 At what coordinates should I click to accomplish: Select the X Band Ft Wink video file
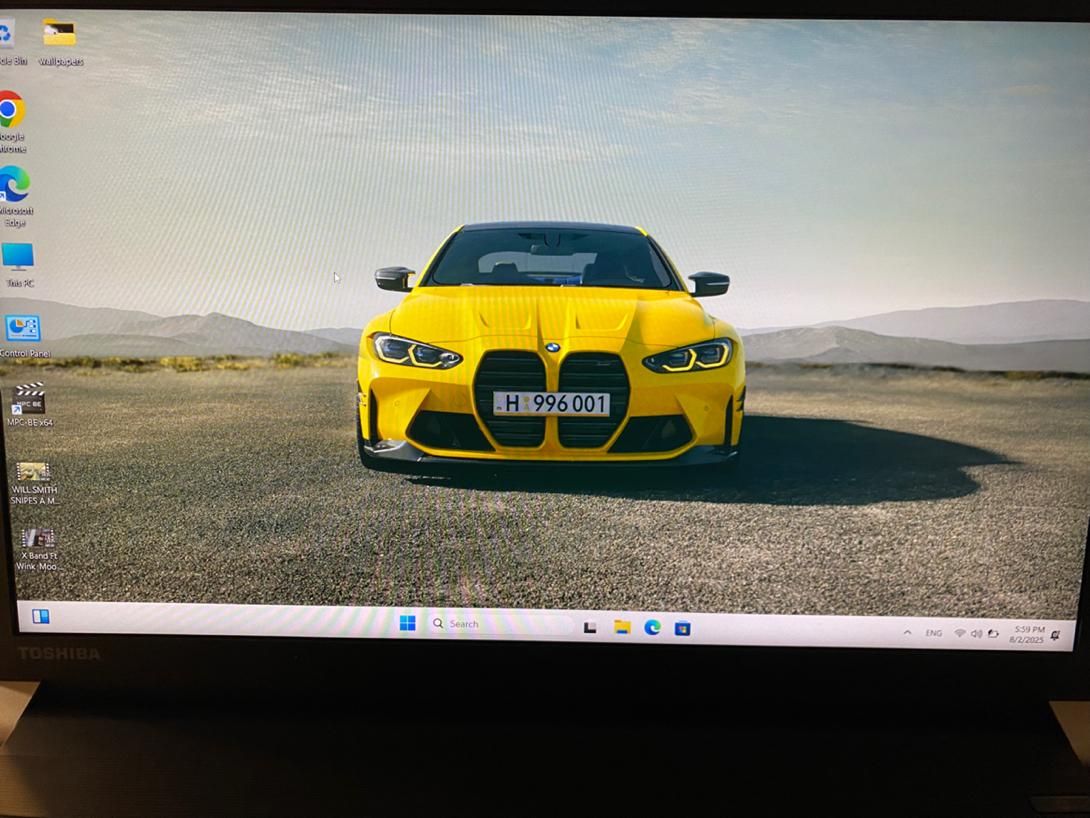click(37, 549)
